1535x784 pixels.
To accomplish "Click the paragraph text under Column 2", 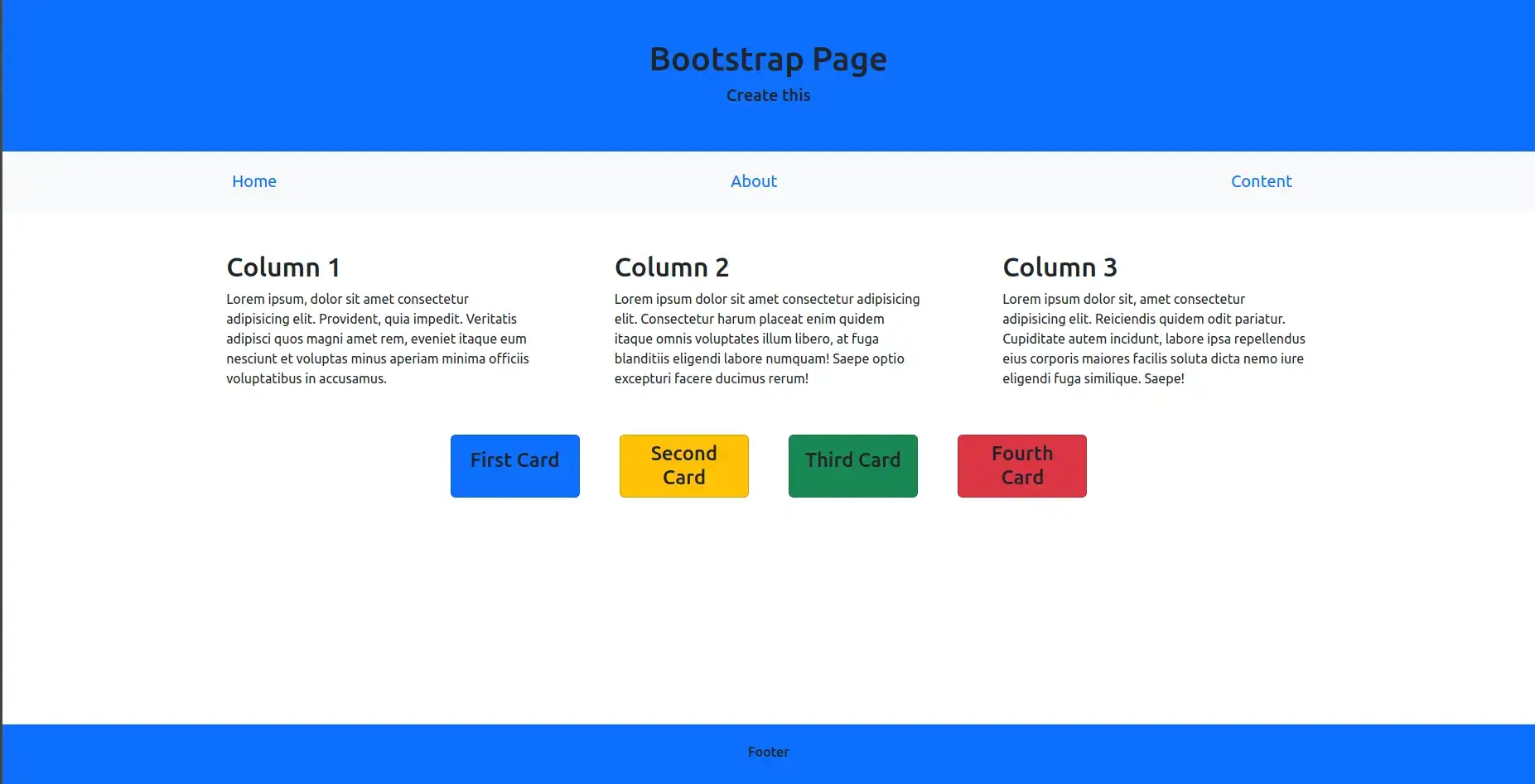I will (x=766, y=339).
